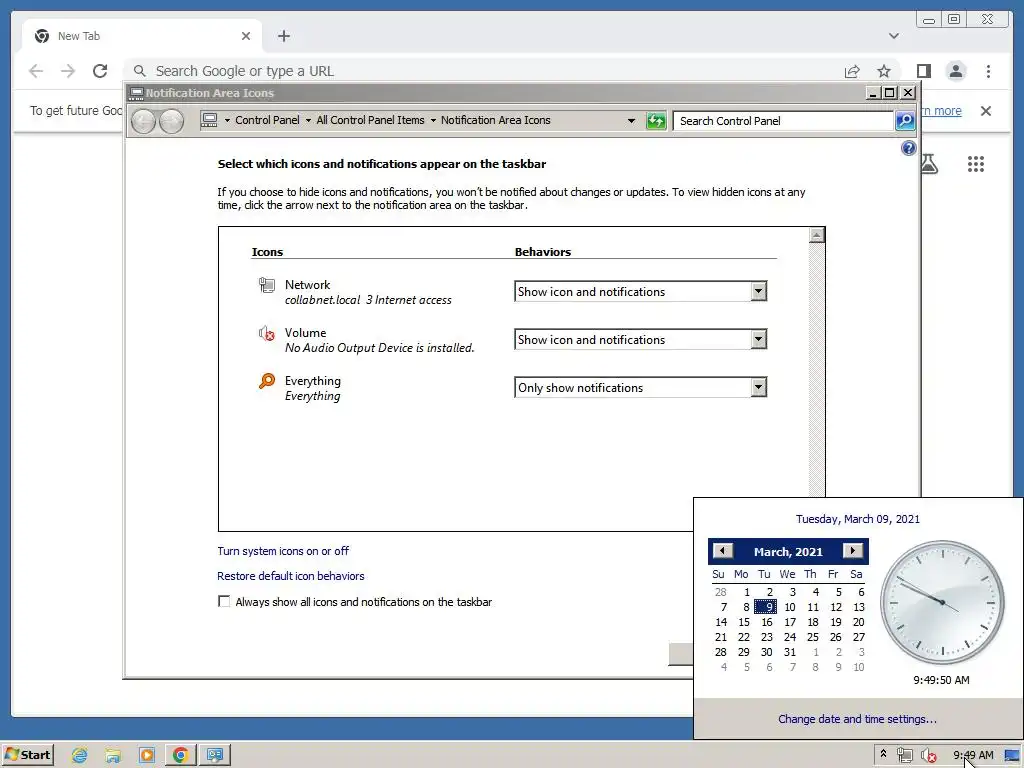1024x768 pixels.
Task: Click Tuesday, March 09, 2021 date link
Action: coord(857,519)
